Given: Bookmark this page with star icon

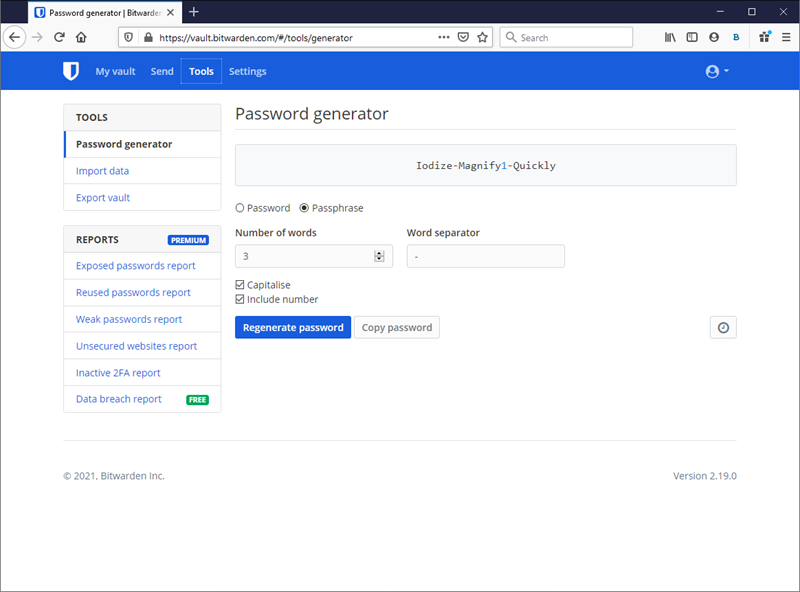Looking at the screenshot, I should click(x=482, y=37).
